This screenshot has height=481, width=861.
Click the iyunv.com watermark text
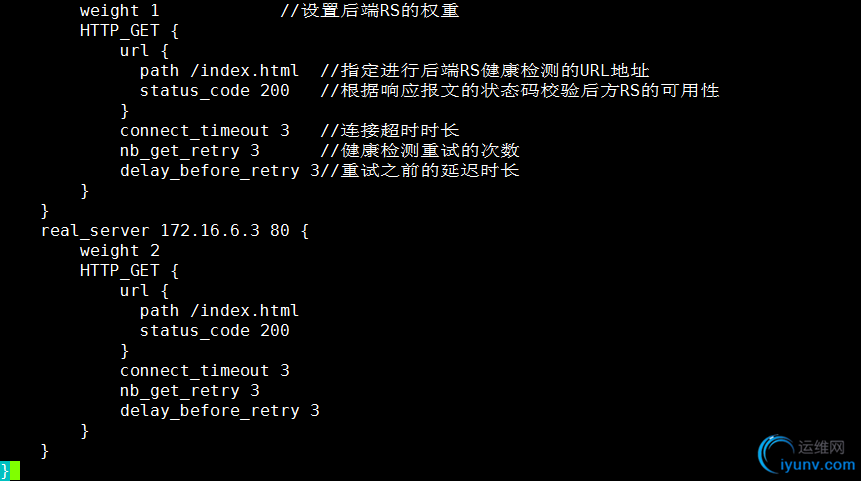(817, 465)
